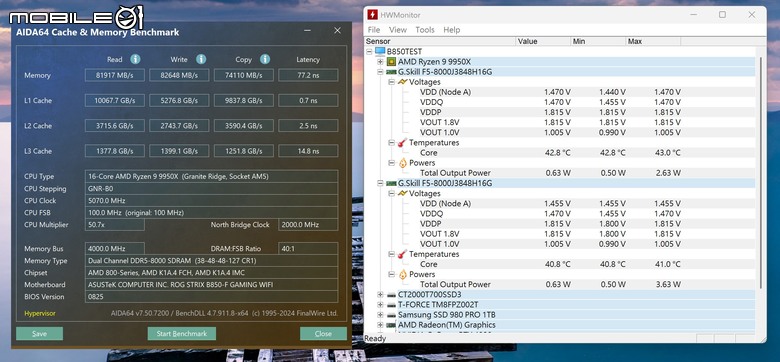This screenshot has width=780, height=362.
Task: Click the Save button in AIDA64
Action: pyautogui.click(x=39, y=334)
